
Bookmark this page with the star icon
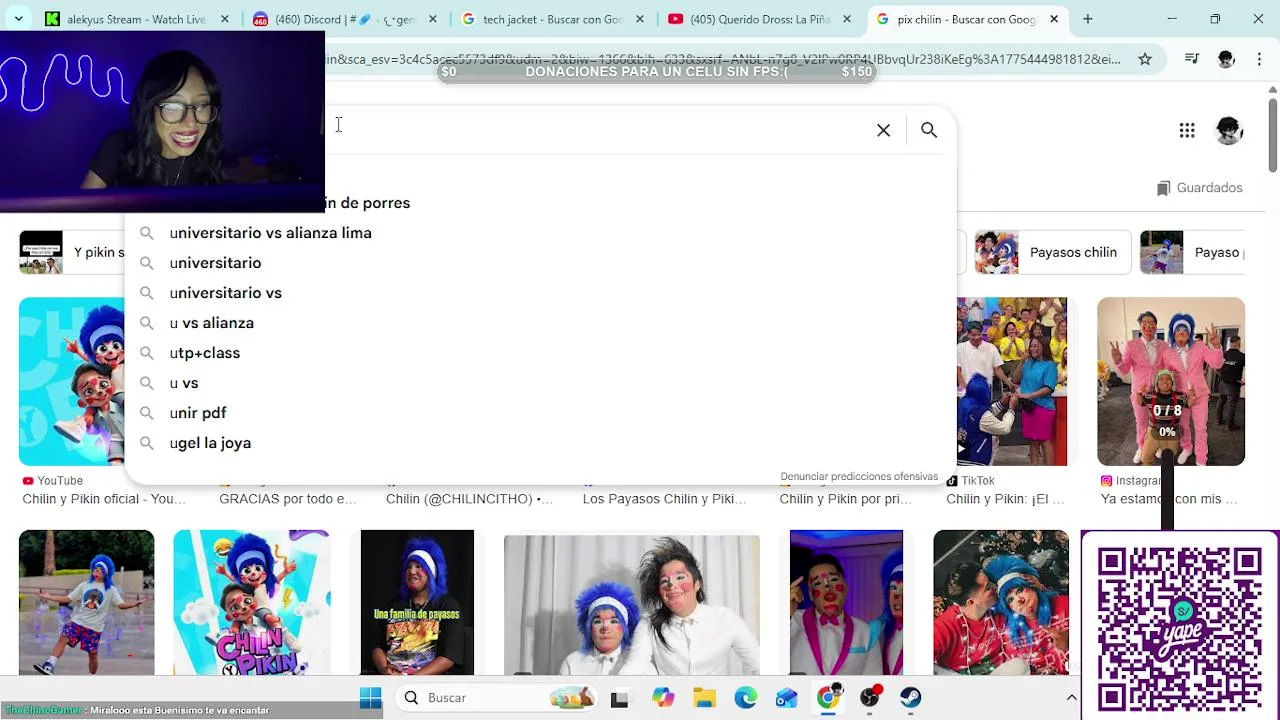point(1145,59)
